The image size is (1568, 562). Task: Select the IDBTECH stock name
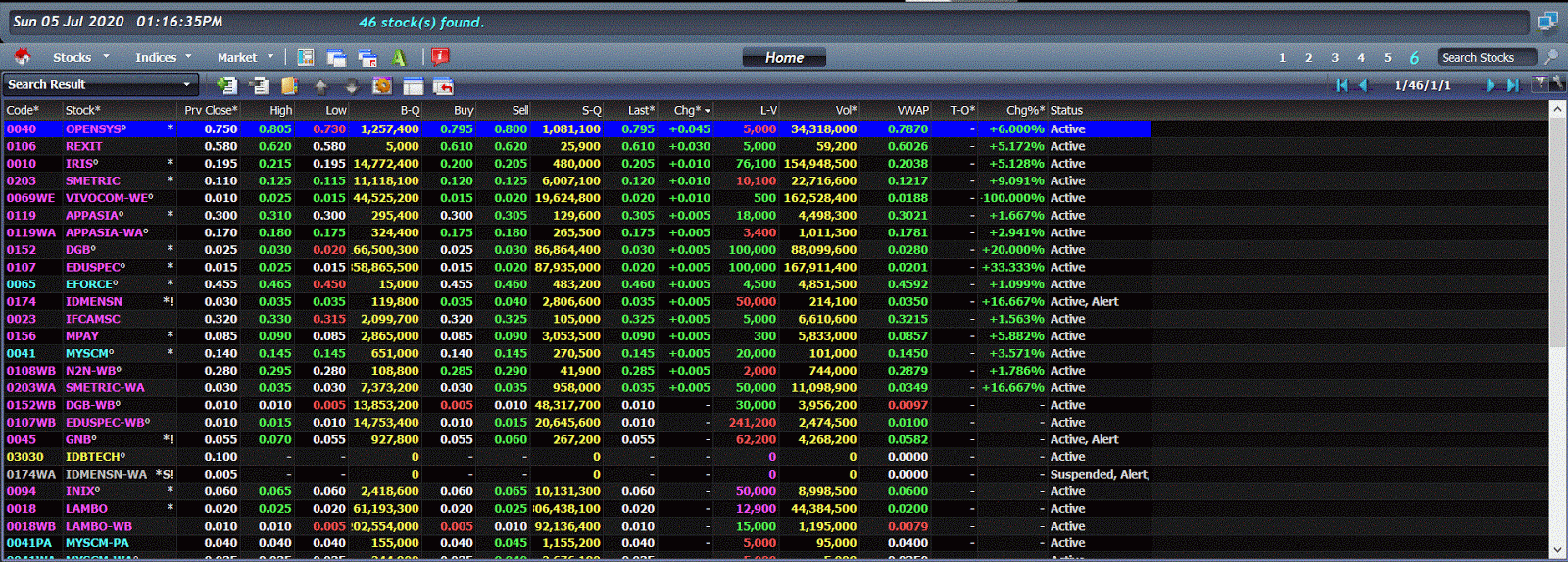click(x=95, y=457)
